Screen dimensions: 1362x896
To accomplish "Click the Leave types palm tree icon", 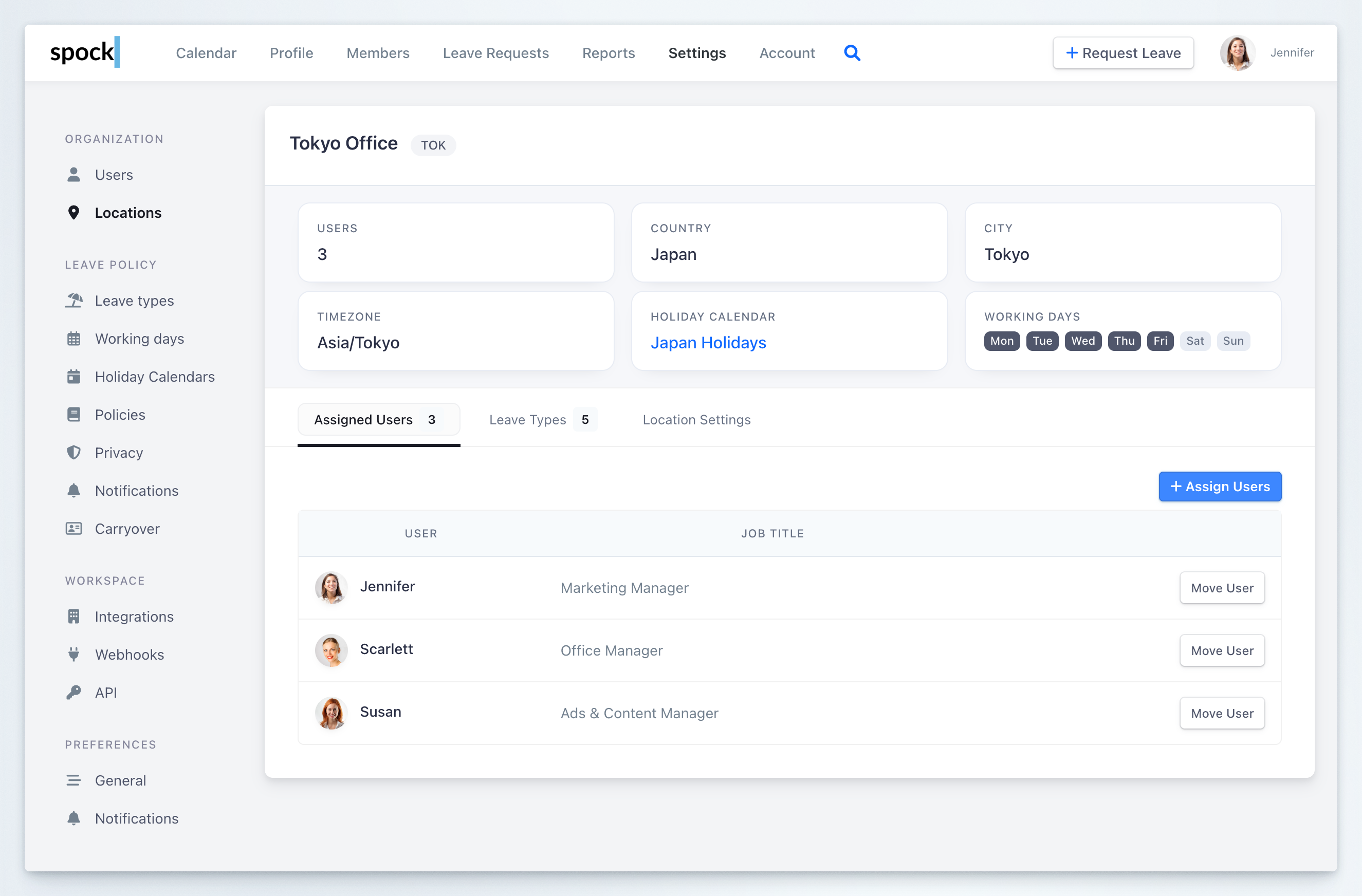I will click(x=74, y=301).
